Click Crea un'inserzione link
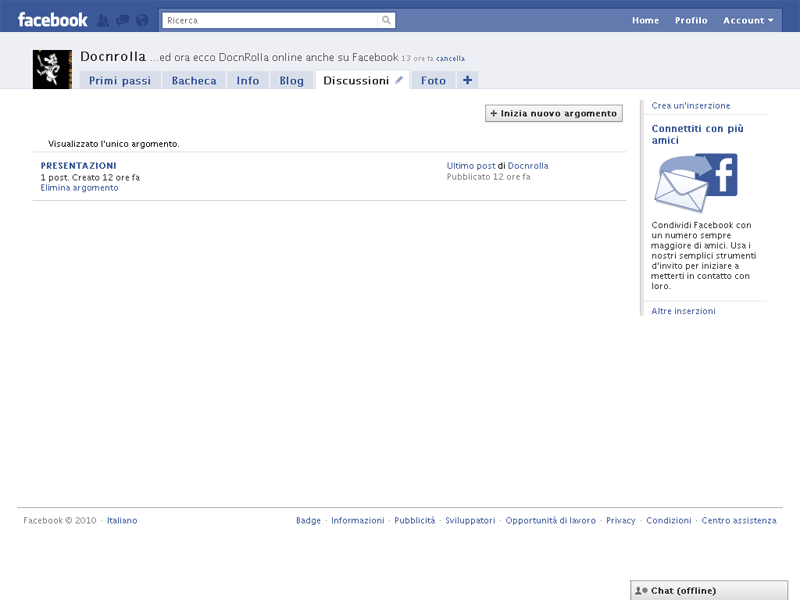Screen dimensions: 800x600 (x=691, y=106)
